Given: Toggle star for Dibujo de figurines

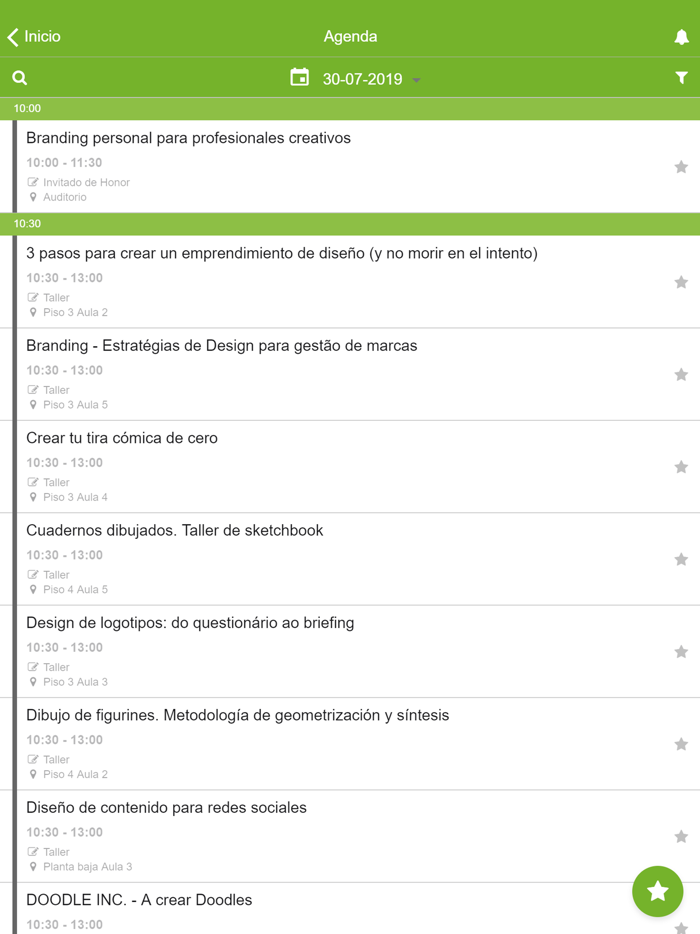Looking at the screenshot, I should pyautogui.click(x=681, y=744).
